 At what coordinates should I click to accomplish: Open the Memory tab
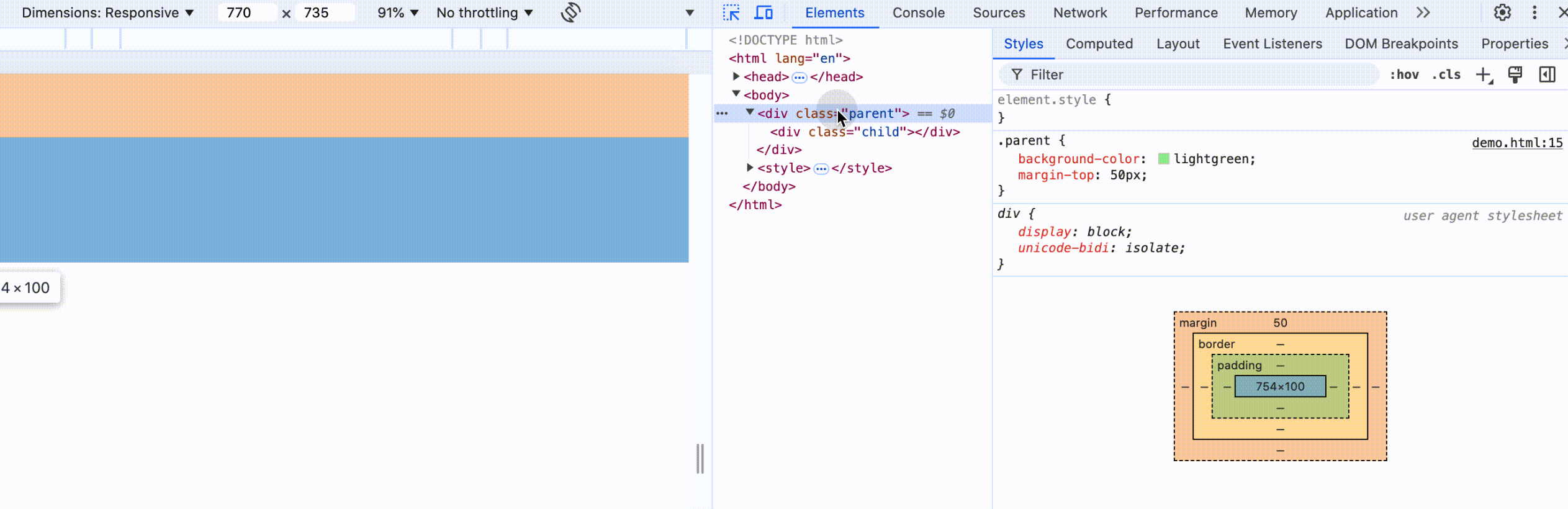1271,13
